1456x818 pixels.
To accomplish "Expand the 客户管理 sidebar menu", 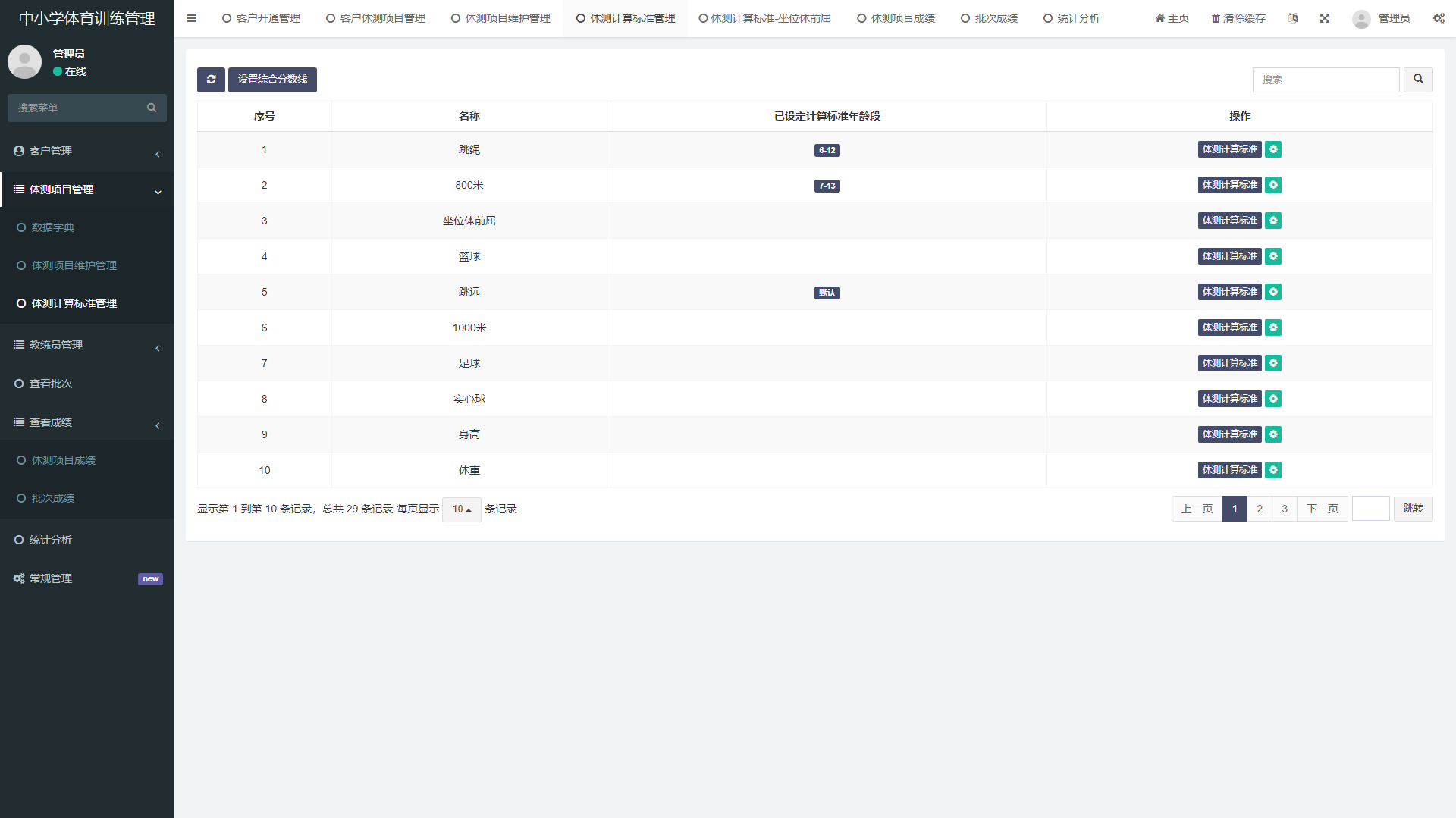I will tap(87, 152).
